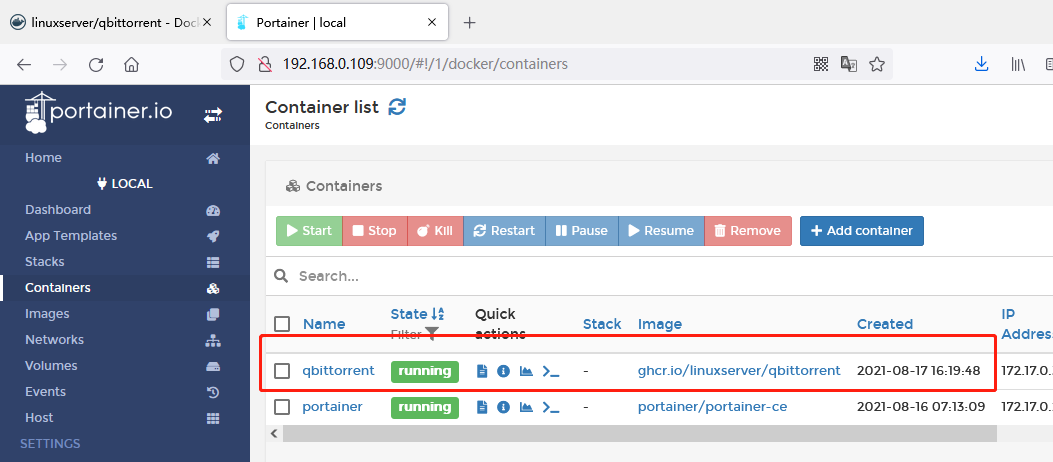
Task: Click the Kill button
Action: pyautogui.click(x=435, y=230)
